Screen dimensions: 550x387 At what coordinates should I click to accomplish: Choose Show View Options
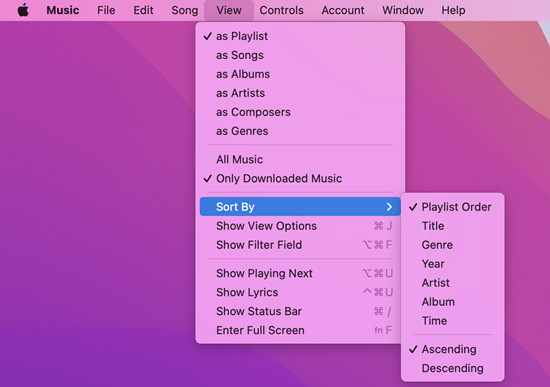[300, 226]
